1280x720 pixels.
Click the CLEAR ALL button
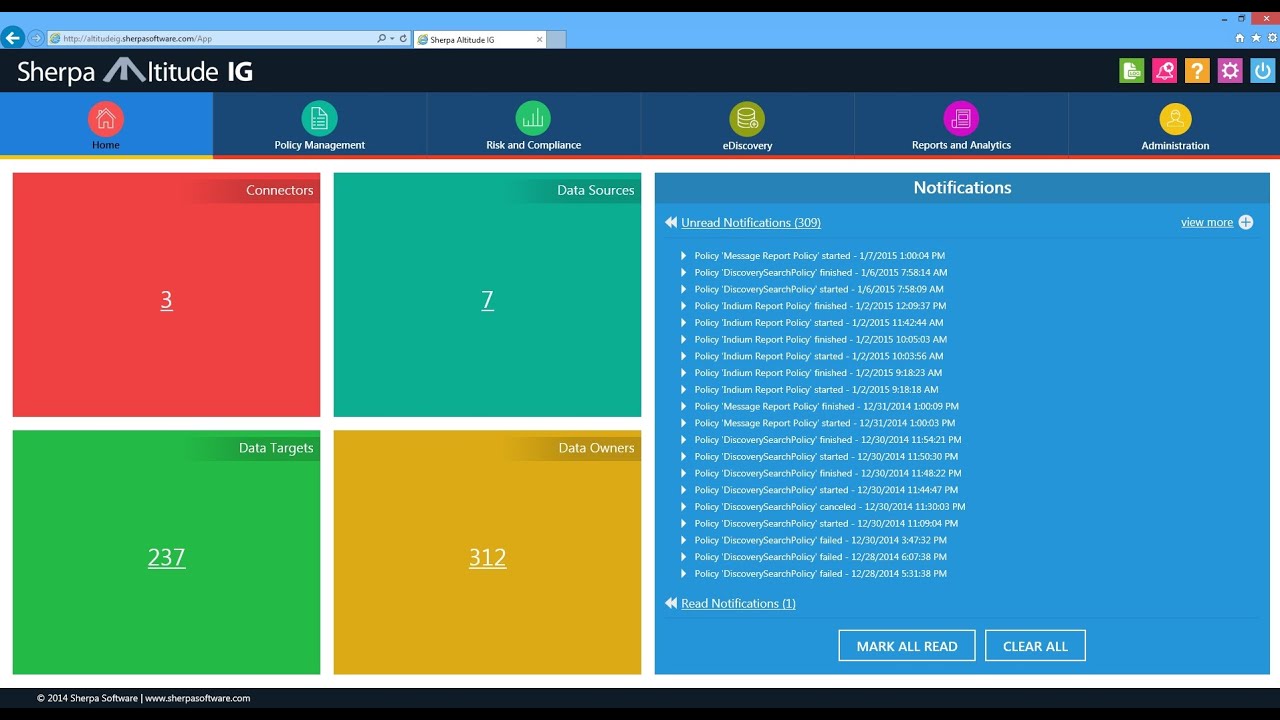[1035, 646]
